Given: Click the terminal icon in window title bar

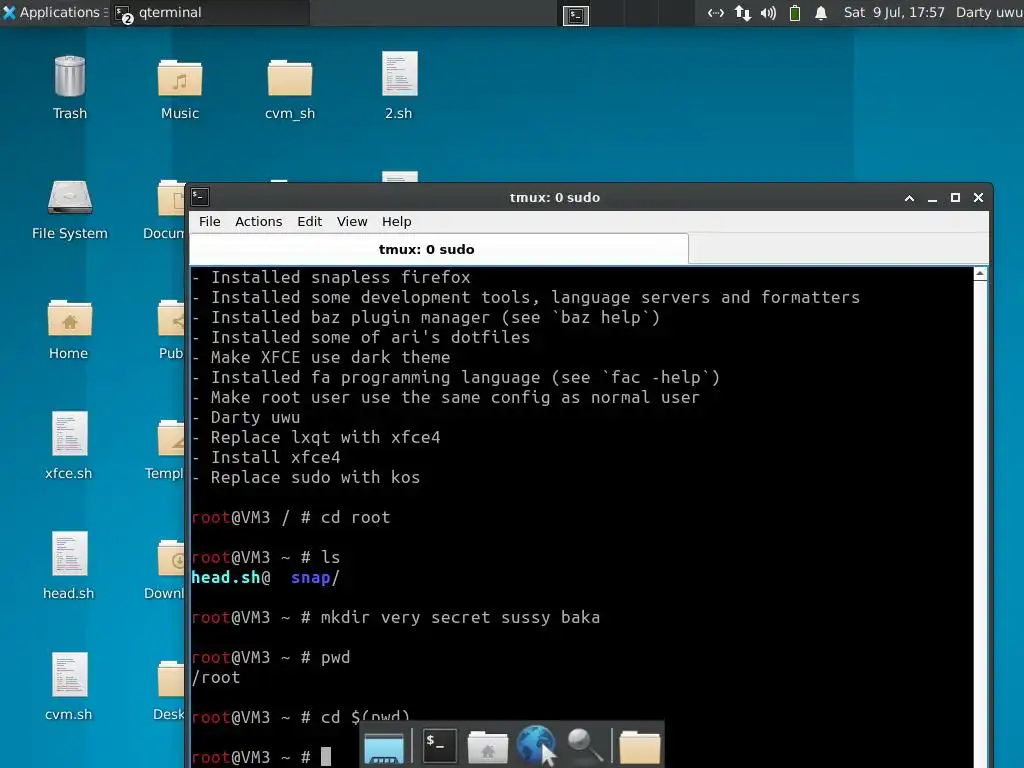Looking at the screenshot, I should point(200,197).
